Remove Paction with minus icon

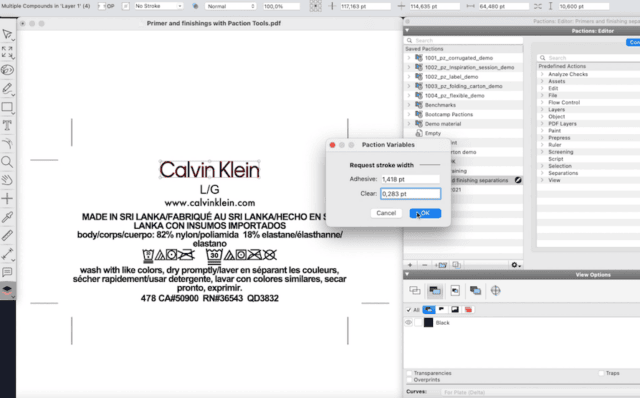click(x=424, y=265)
